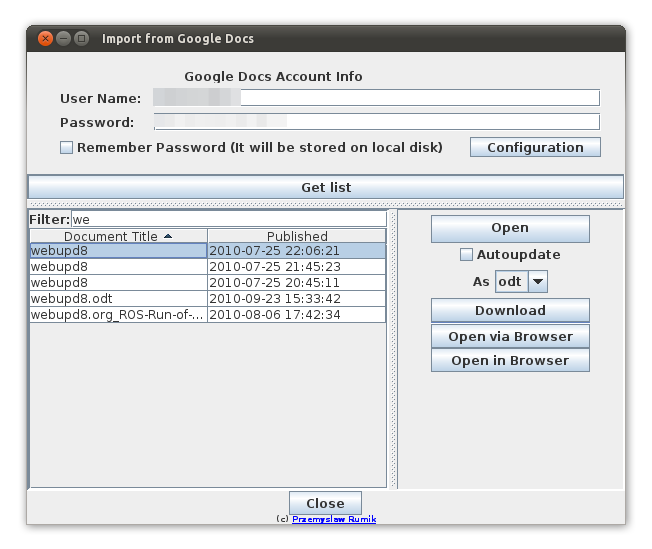The image size is (652, 549).
Task: Open the Przemyslaw Rumik link
Action: [334, 519]
